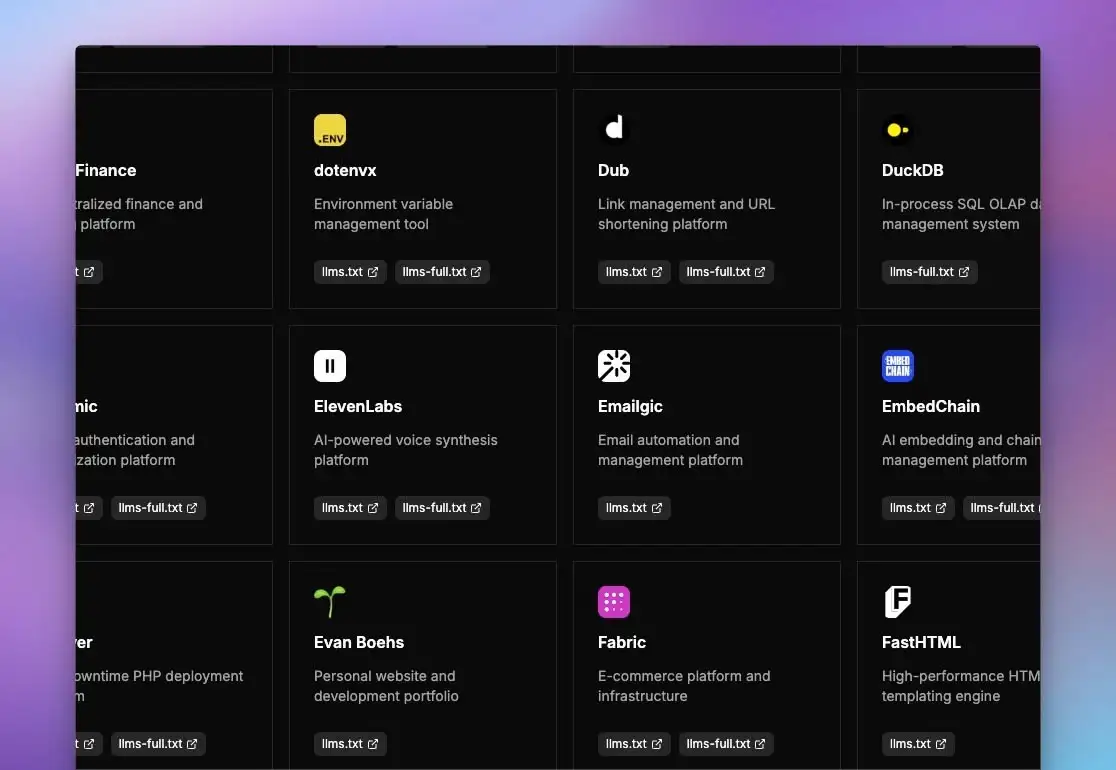This screenshot has height=770, width=1116.
Task: Select the Fabric pink grid logo
Action: (x=614, y=602)
